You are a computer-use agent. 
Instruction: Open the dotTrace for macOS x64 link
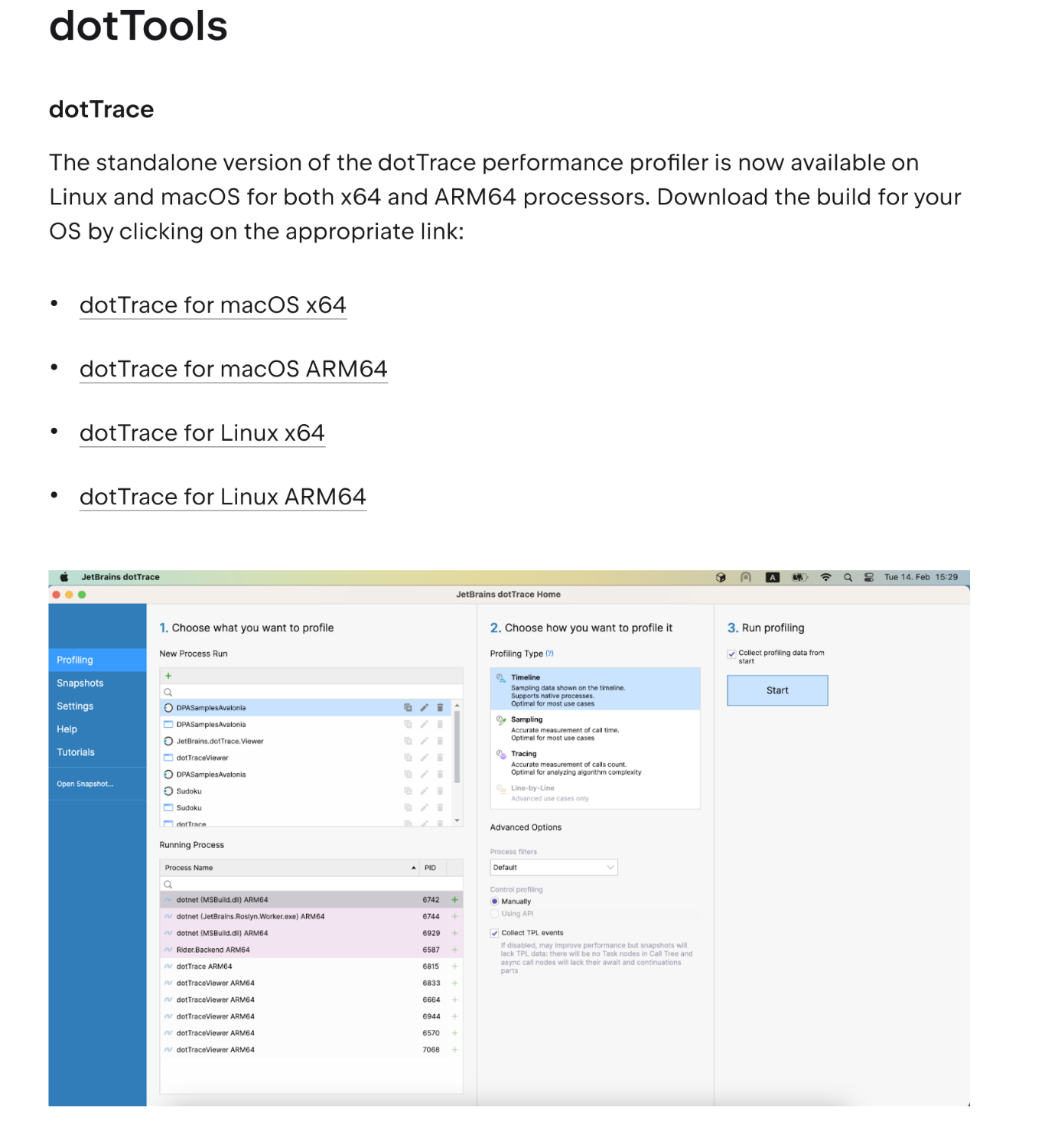pyautogui.click(x=213, y=305)
